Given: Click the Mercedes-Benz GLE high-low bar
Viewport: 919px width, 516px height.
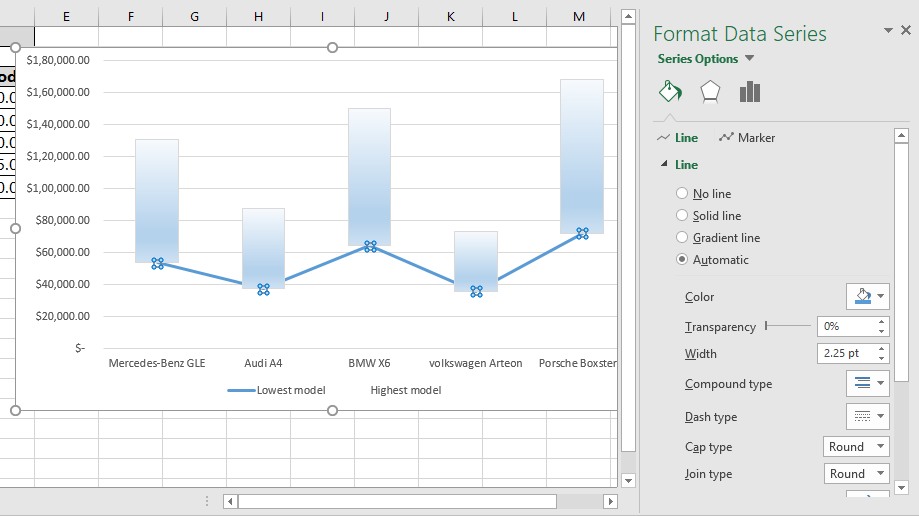Looking at the screenshot, I should (157, 199).
